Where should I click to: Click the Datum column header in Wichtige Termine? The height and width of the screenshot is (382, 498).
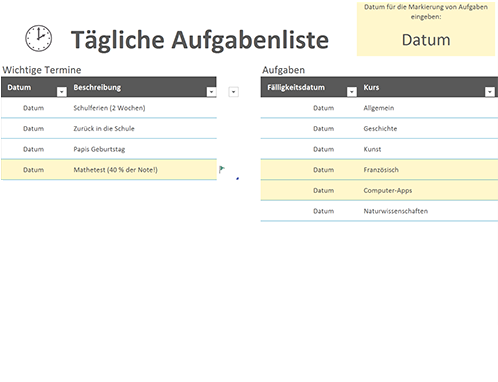pos(19,87)
